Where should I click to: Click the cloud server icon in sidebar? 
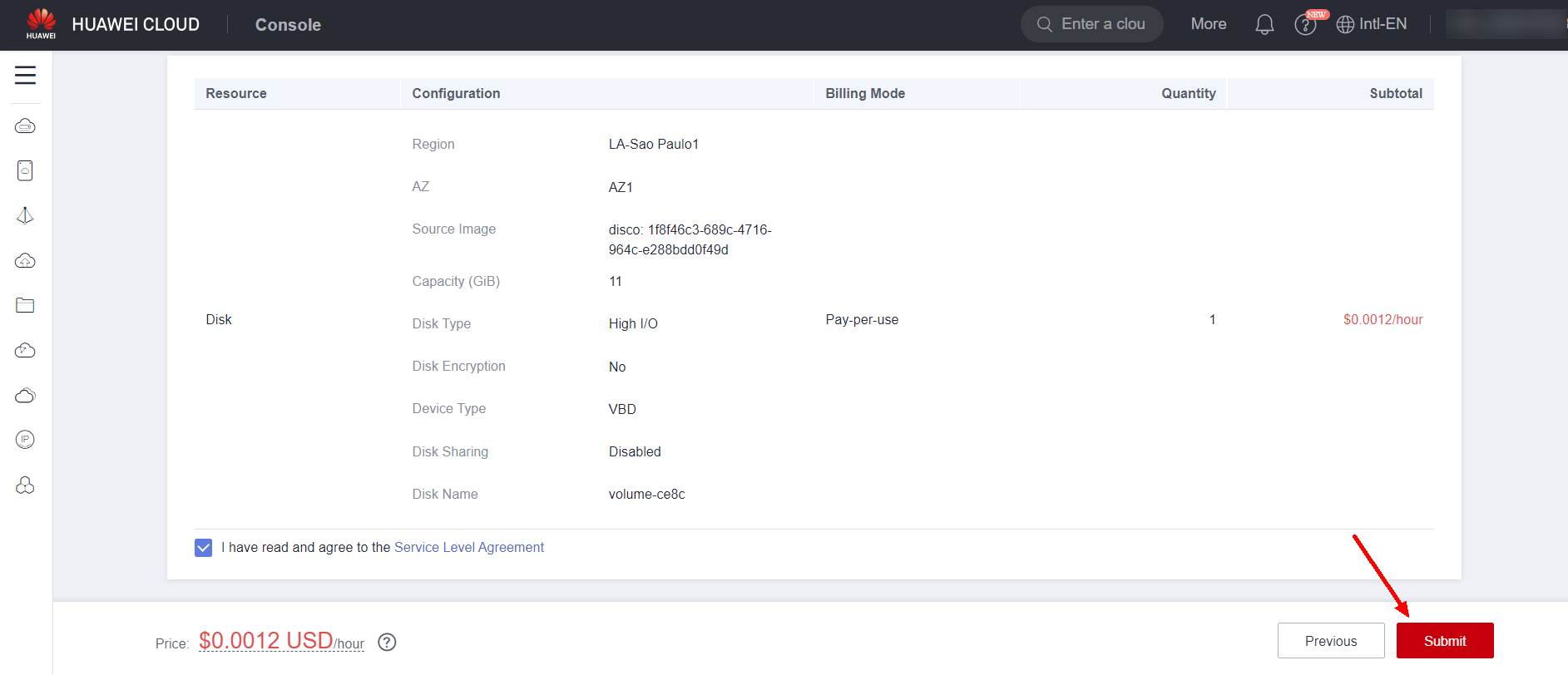[25, 126]
